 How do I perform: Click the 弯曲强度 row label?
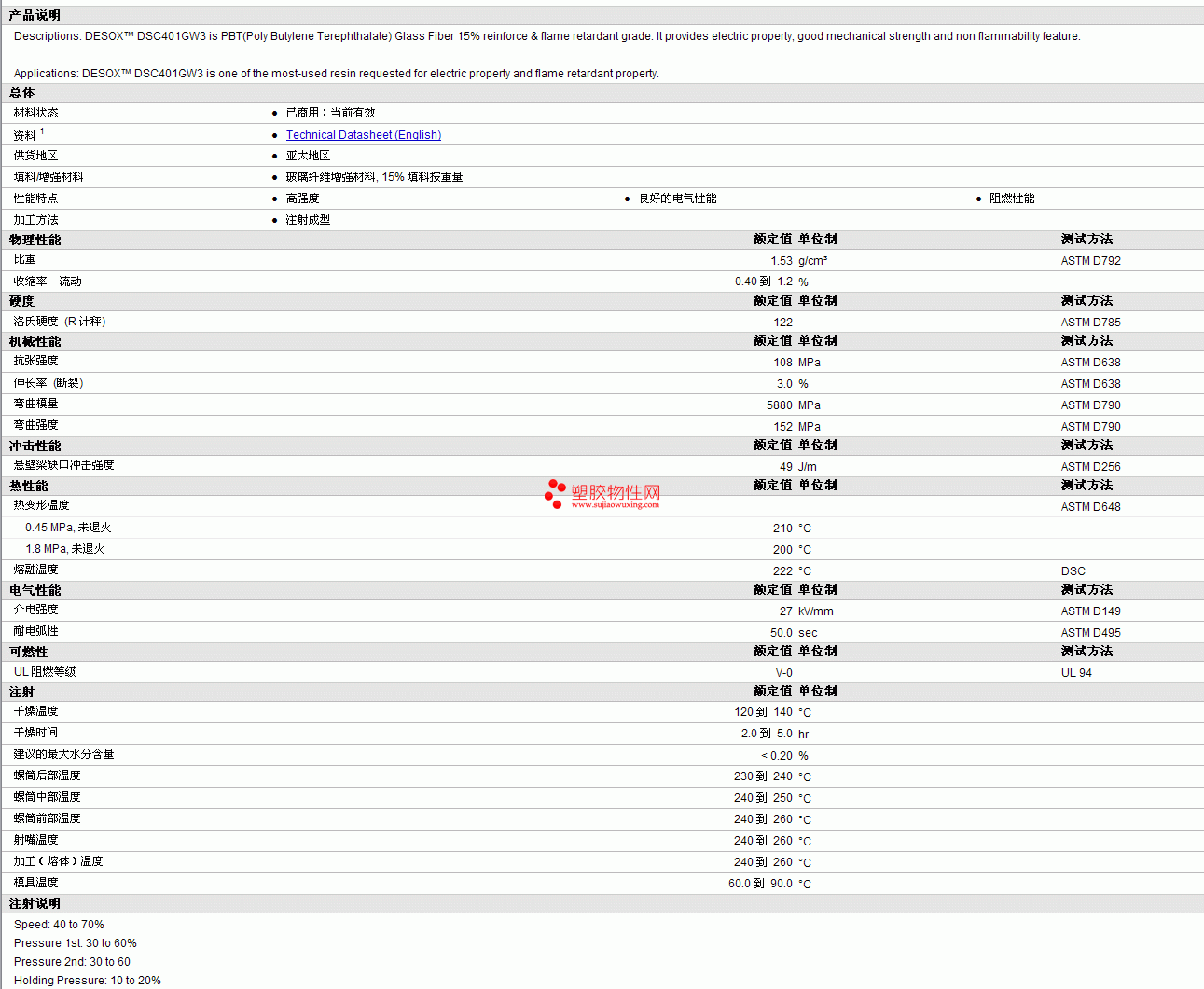coord(35,425)
